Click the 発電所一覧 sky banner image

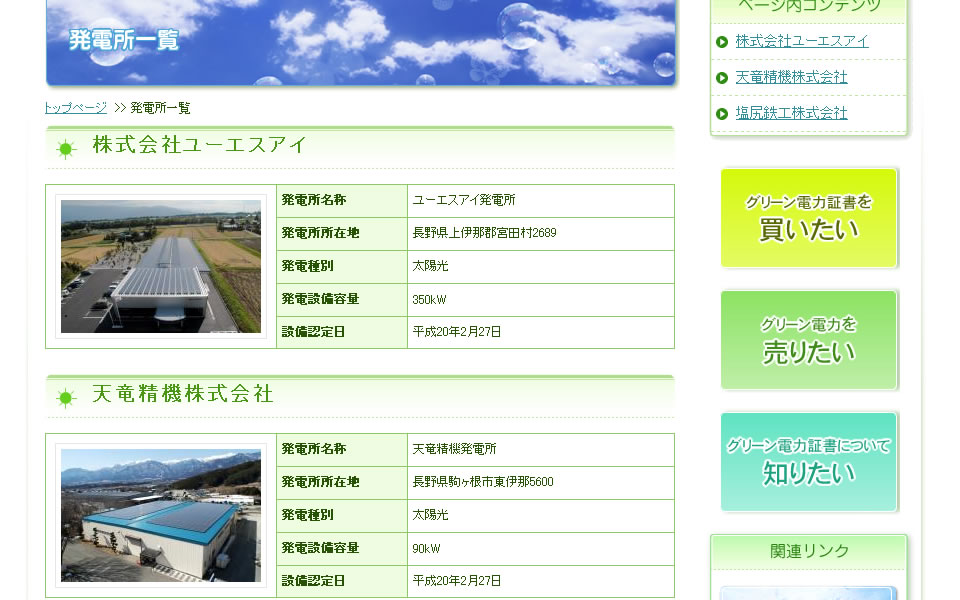click(x=361, y=42)
